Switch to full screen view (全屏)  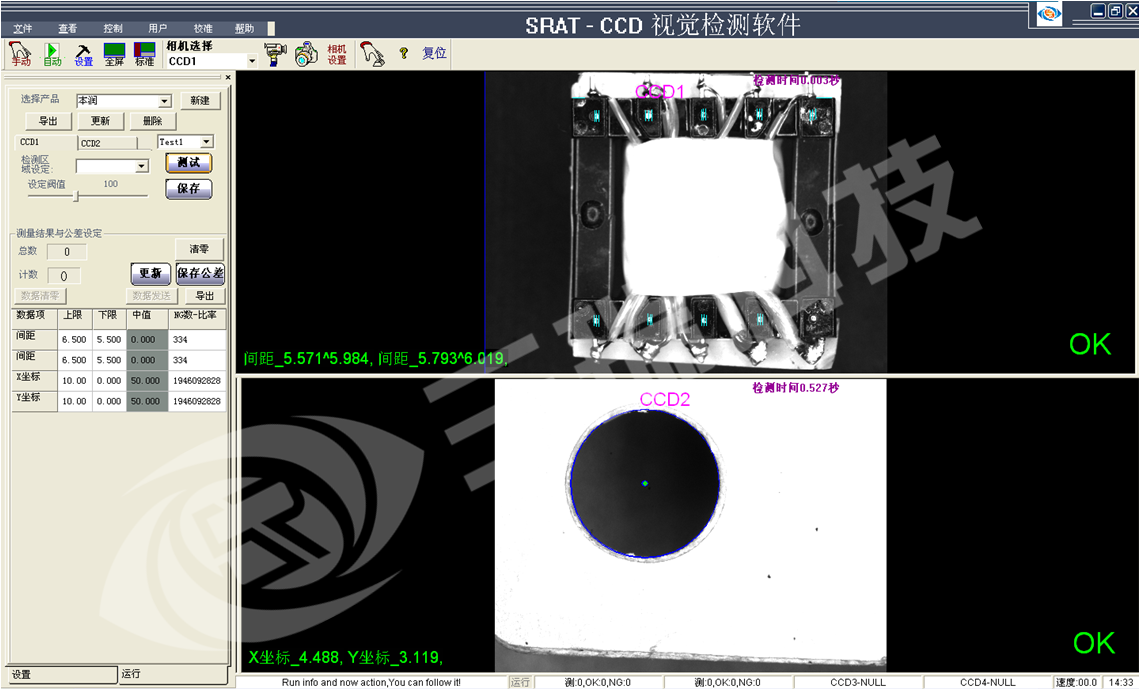114,54
